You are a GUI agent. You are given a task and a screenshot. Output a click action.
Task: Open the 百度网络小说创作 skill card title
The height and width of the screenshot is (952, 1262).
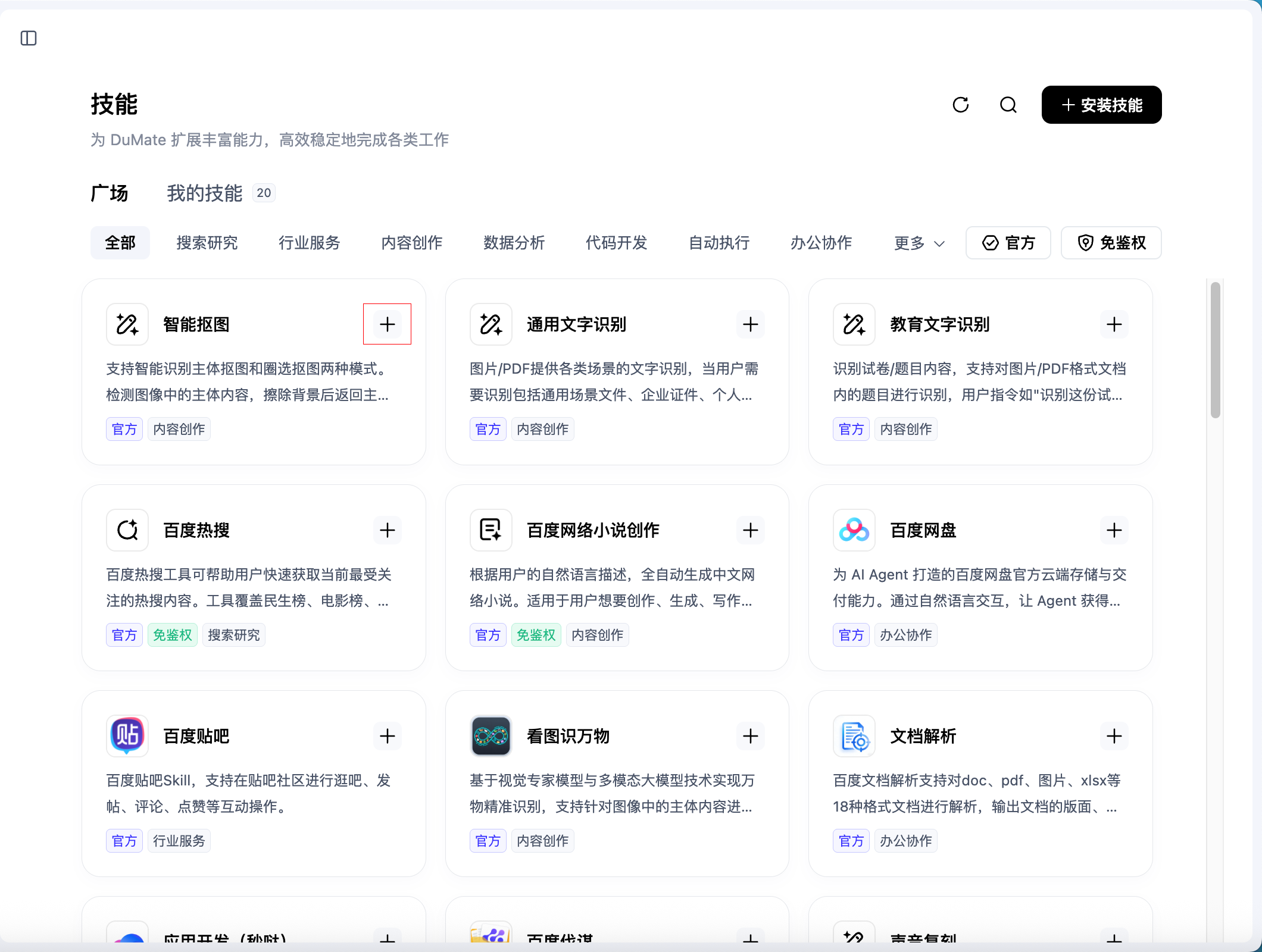(593, 530)
